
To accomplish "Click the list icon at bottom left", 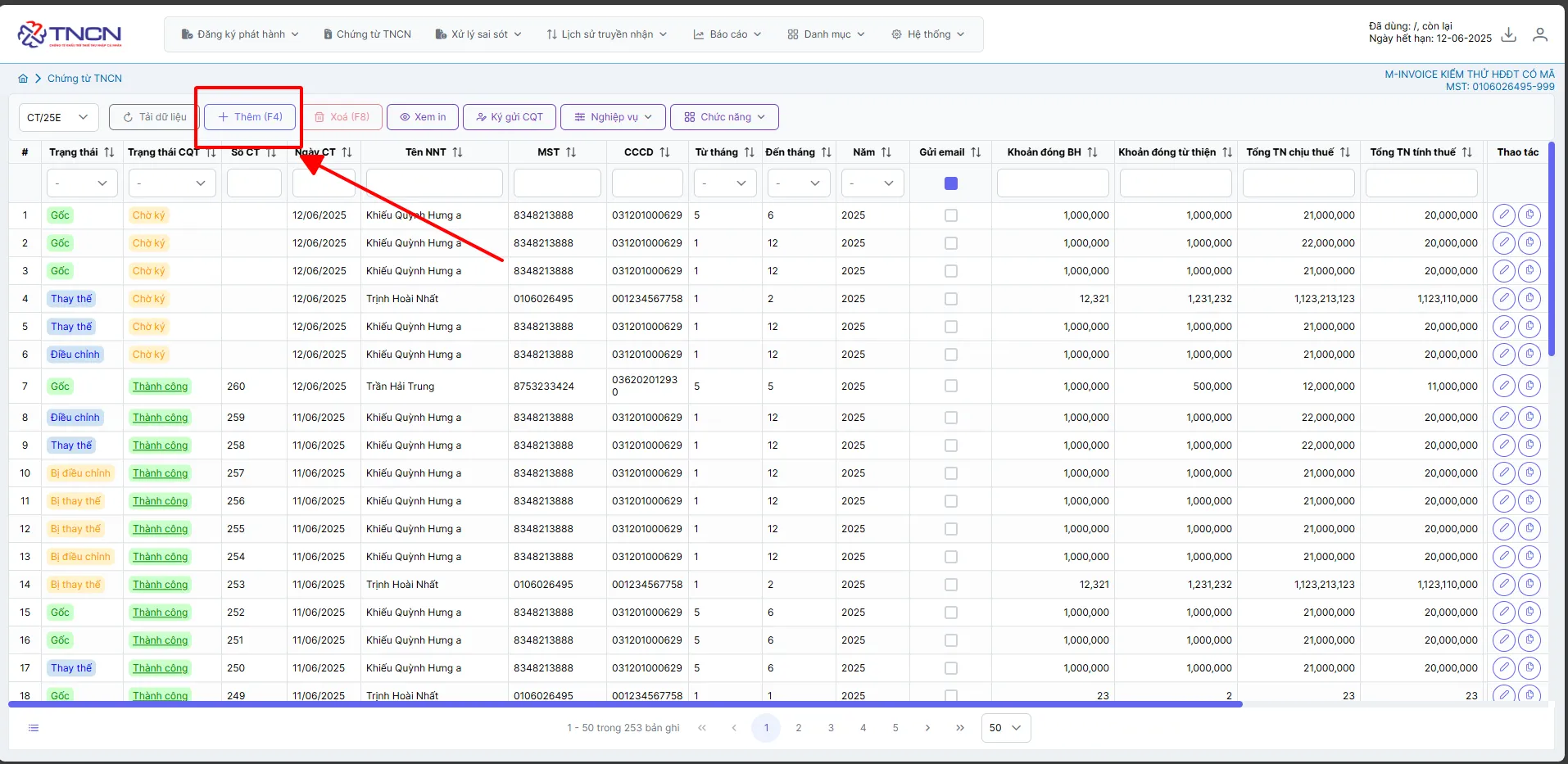I will [34, 728].
